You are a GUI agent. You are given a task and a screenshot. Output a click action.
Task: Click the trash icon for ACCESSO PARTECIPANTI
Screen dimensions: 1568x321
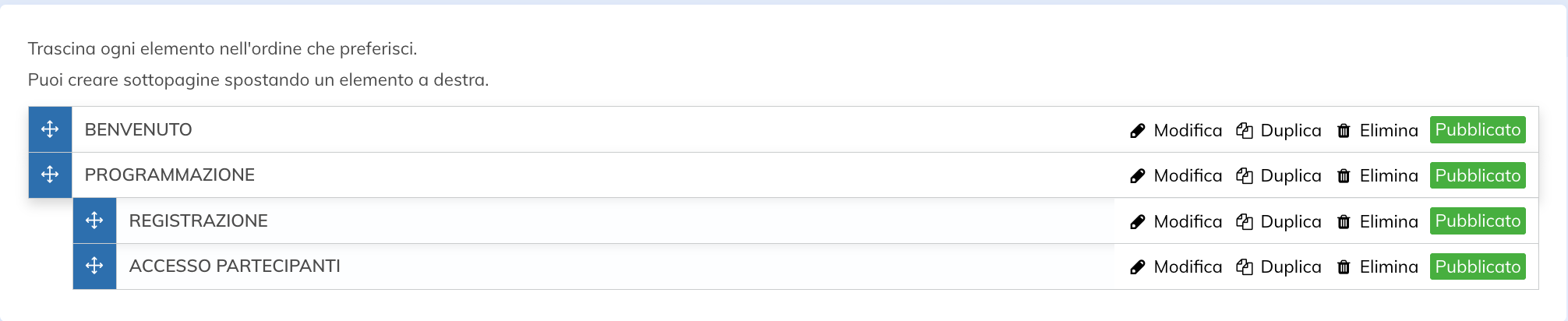(1344, 267)
